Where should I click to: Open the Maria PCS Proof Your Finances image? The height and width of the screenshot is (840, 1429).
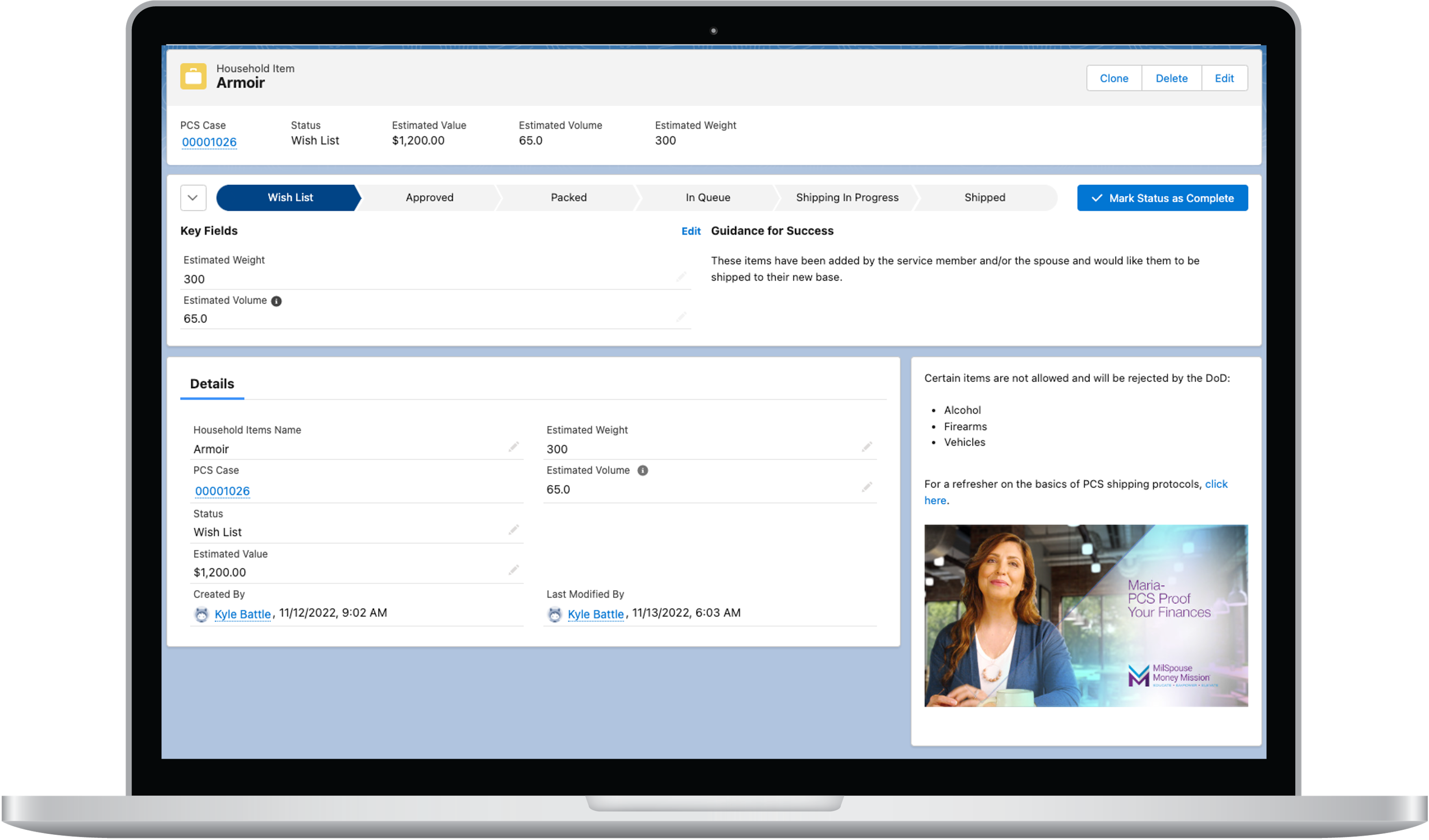point(1086,616)
